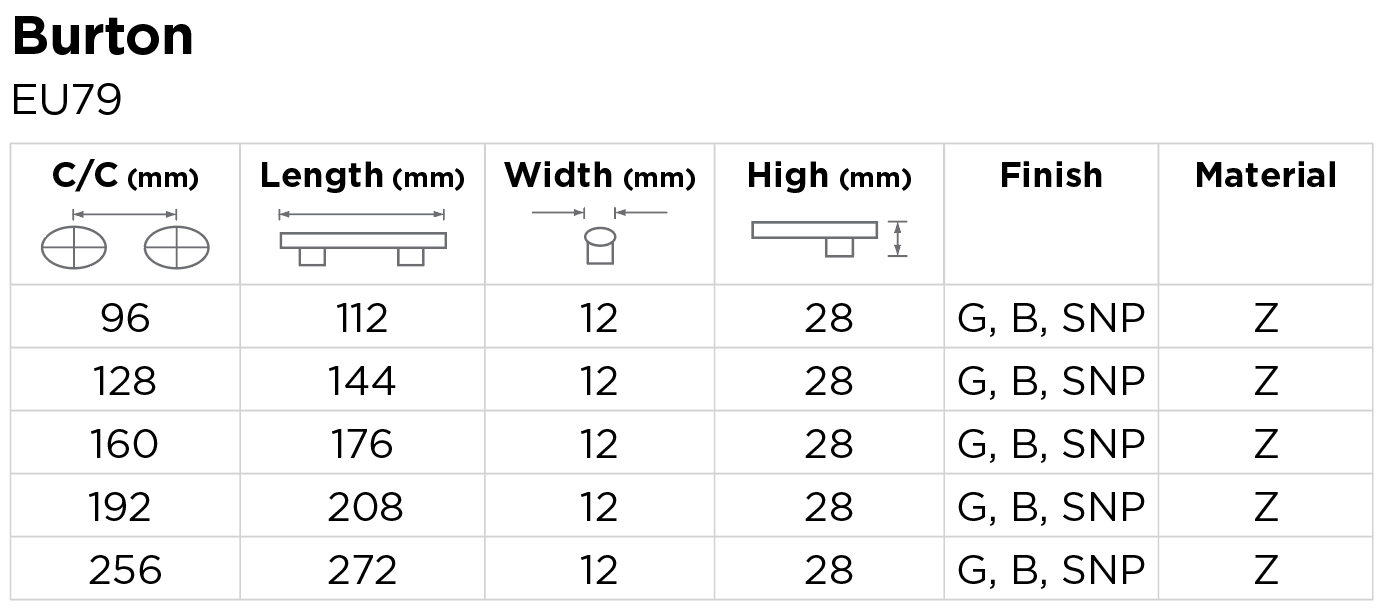Click the Finish column header
Viewport: 1384px width, 612px height.
(x=1051, y=176)
